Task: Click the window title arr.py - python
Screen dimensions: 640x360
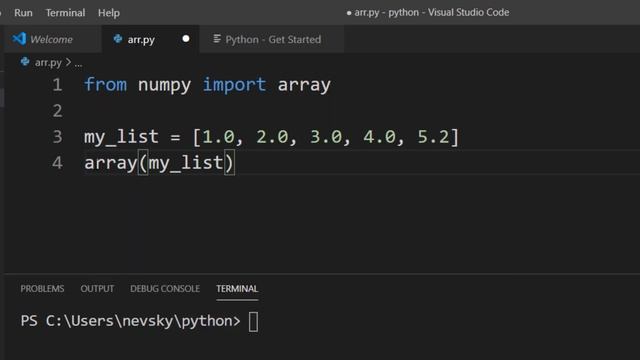Action: coord(386,13)
